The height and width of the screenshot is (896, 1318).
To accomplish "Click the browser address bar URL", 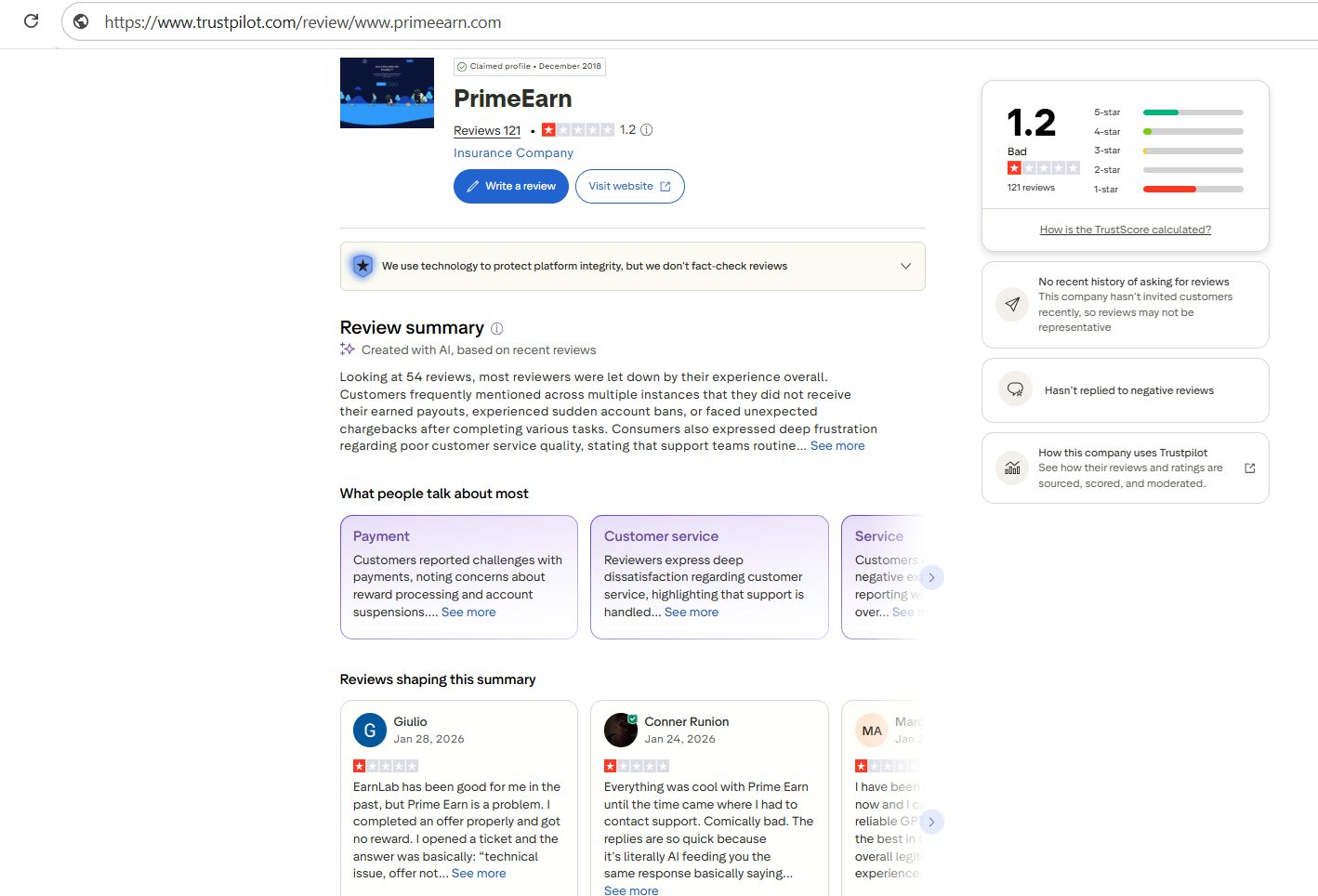I will [x=303, y=22].
